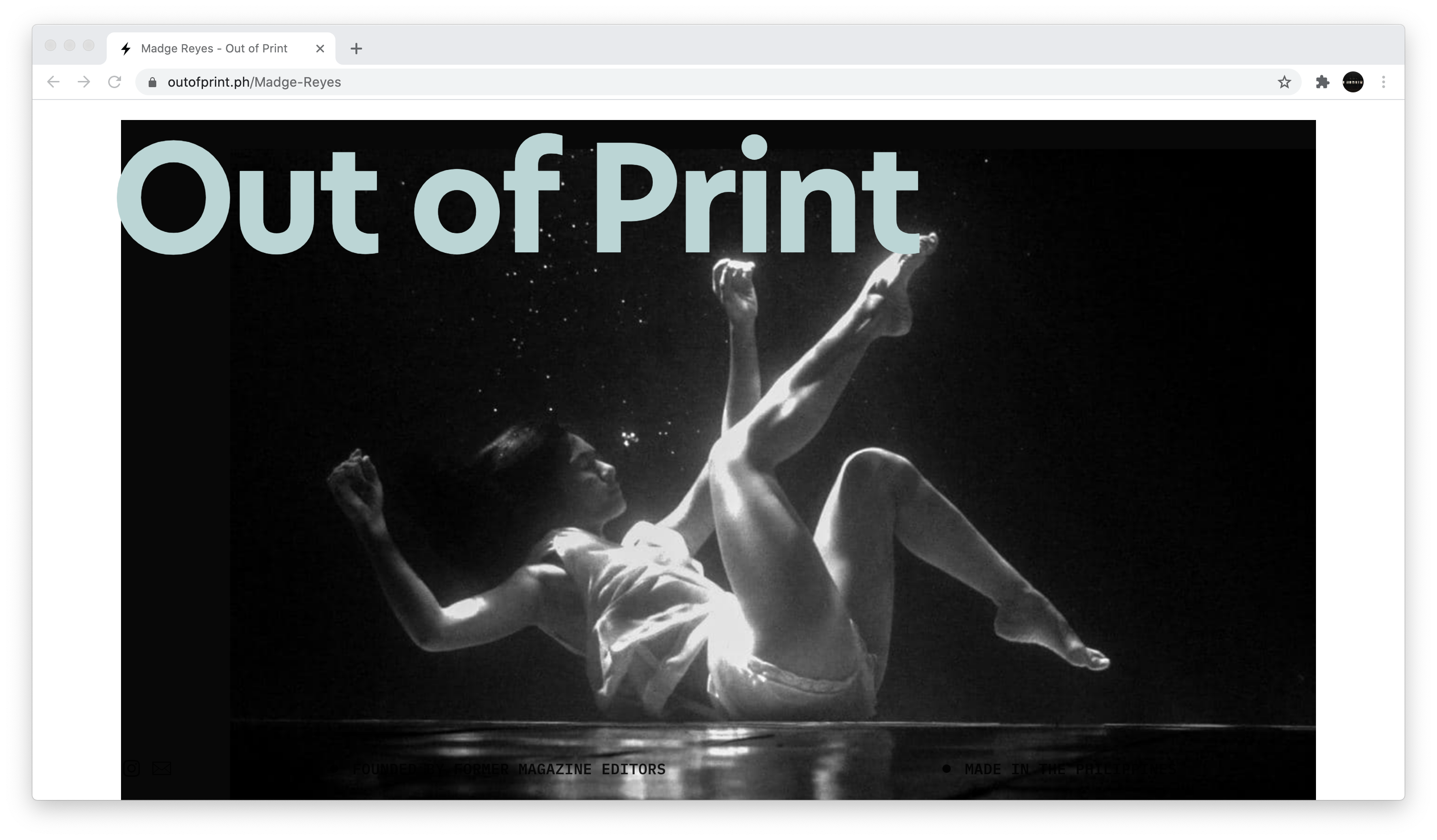This screenshot has height=840, width=1437.
Task: Select the Madge Reyes - Out of Print tab
Action: pyautogui.click(x=214, y=49)
